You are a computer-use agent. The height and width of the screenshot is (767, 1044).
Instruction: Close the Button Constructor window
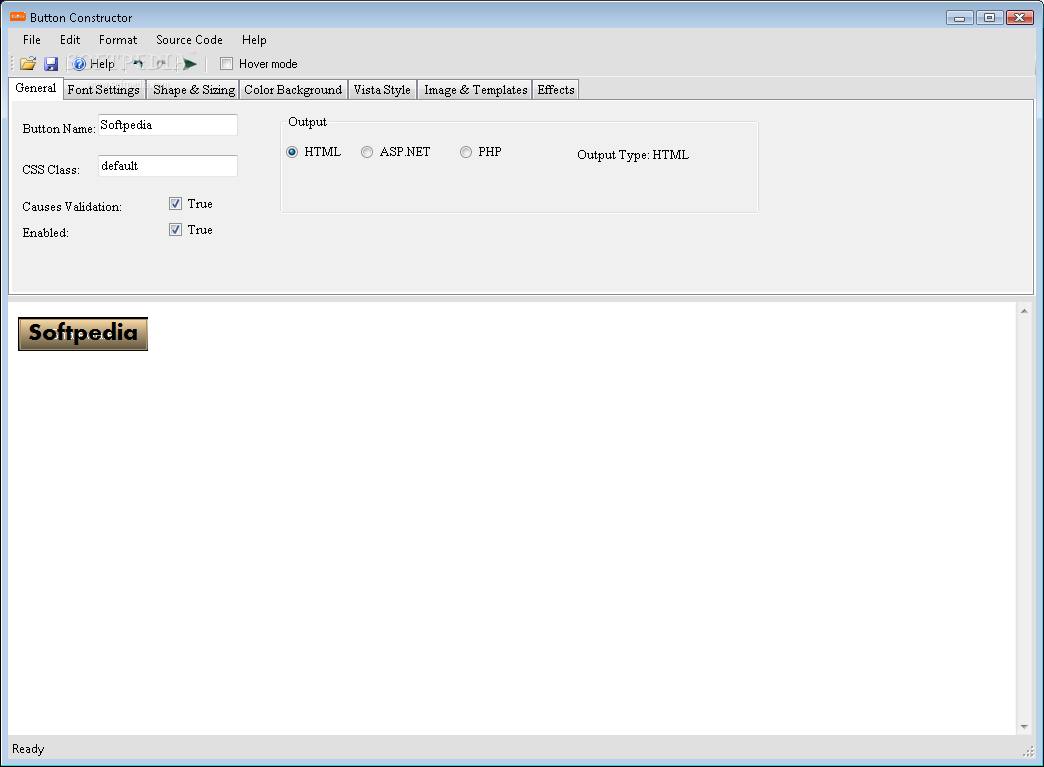(1019, 18)
